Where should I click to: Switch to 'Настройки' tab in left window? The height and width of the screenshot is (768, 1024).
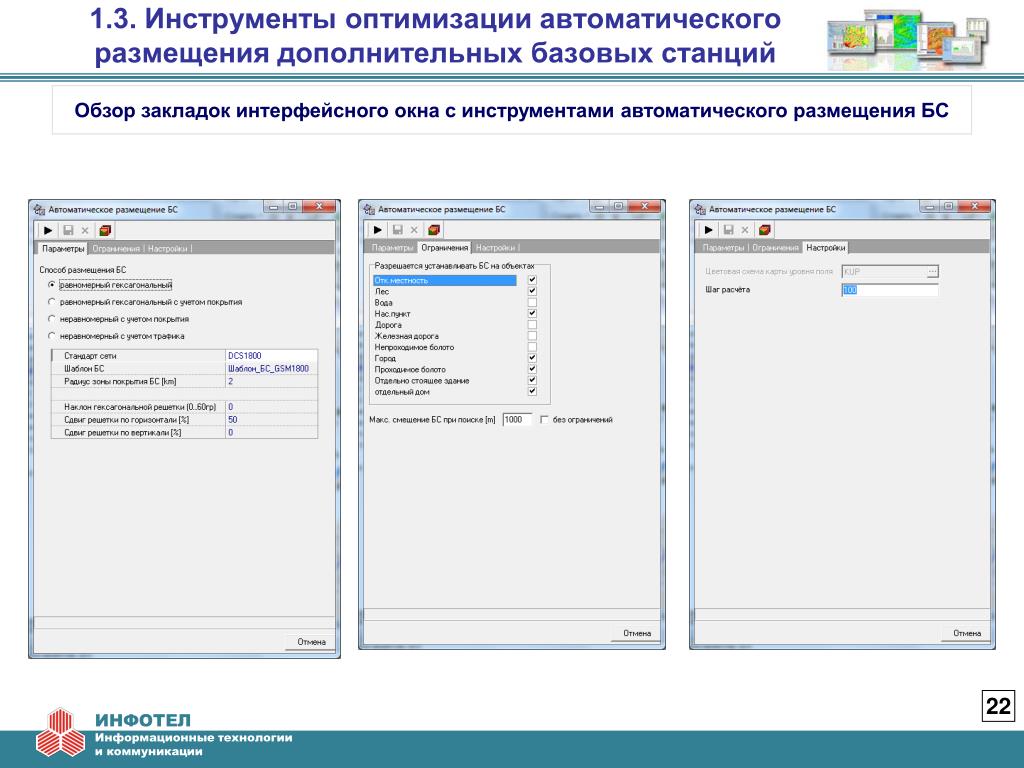(x=167, y=249)
